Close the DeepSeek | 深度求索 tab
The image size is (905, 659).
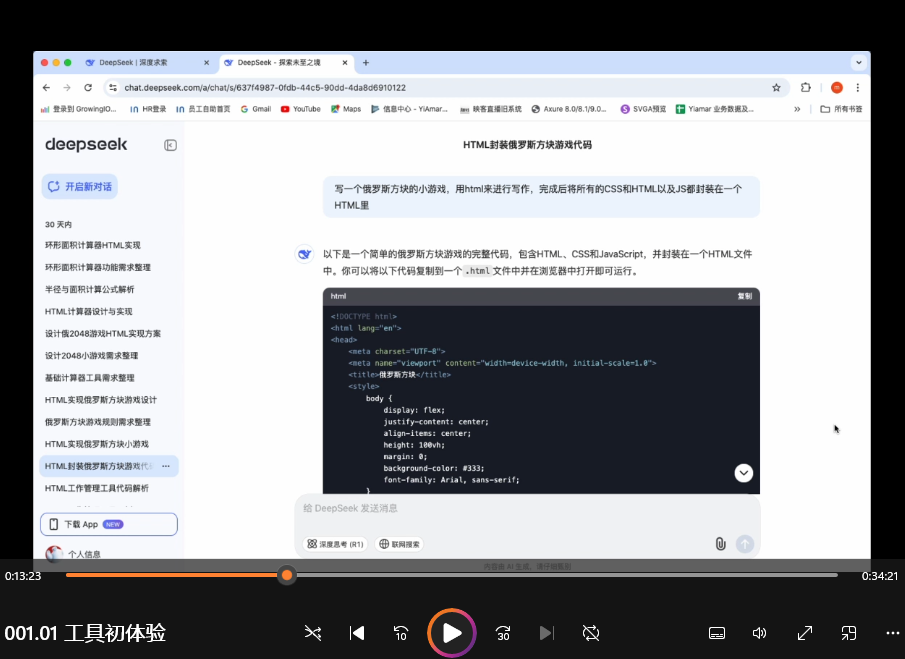click(x=207, y=62)
